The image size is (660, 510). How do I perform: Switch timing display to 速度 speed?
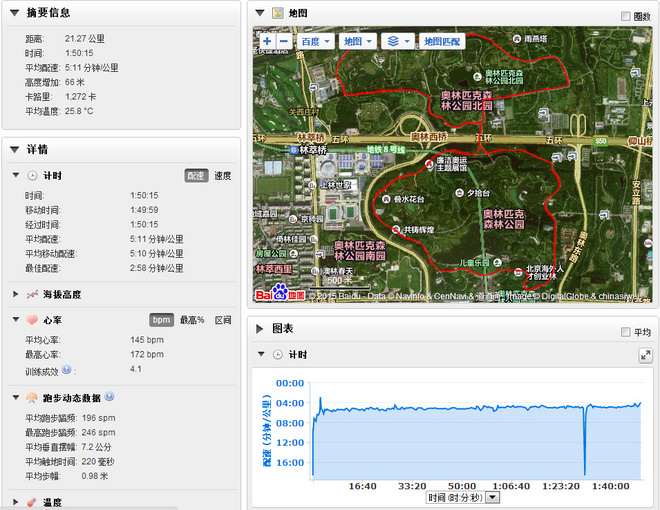click(224, 176)
